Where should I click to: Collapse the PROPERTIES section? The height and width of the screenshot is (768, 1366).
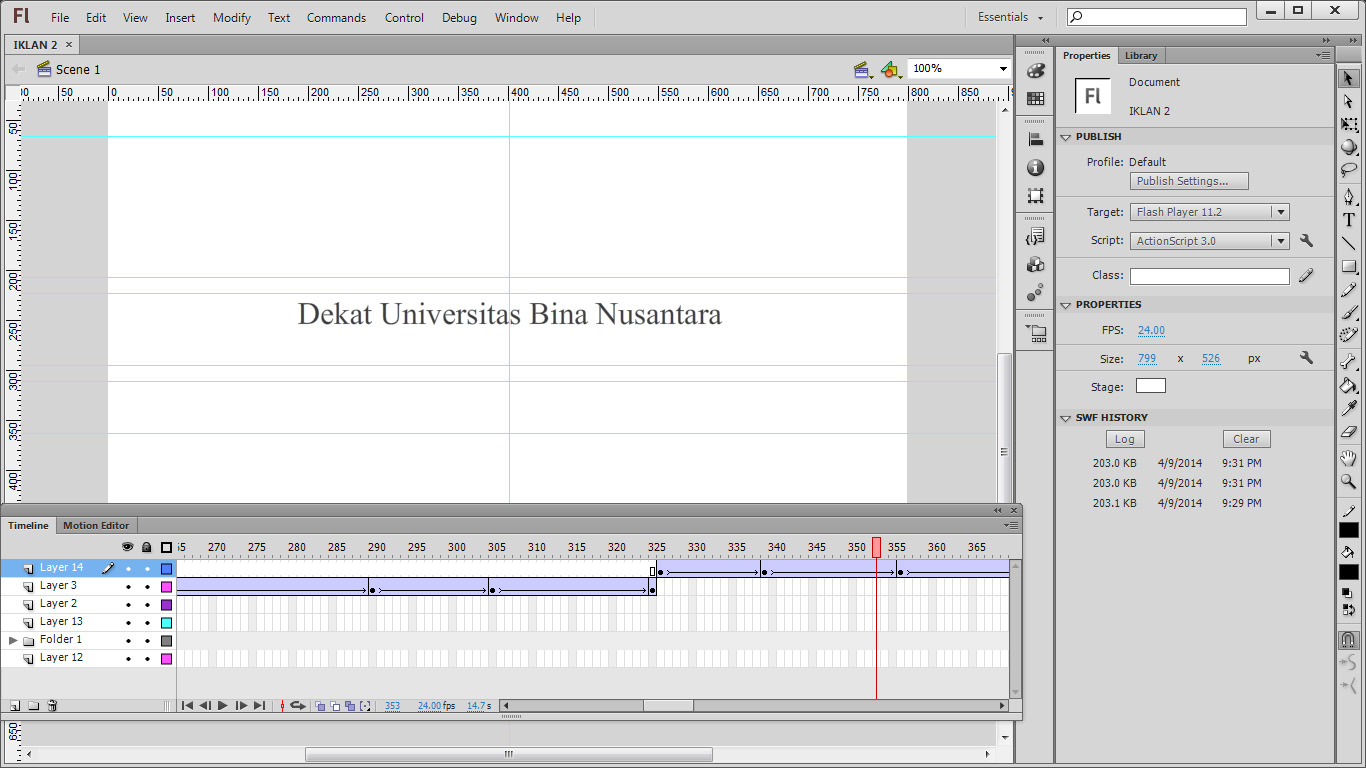pyautogui.click(x=1066, y=305)
